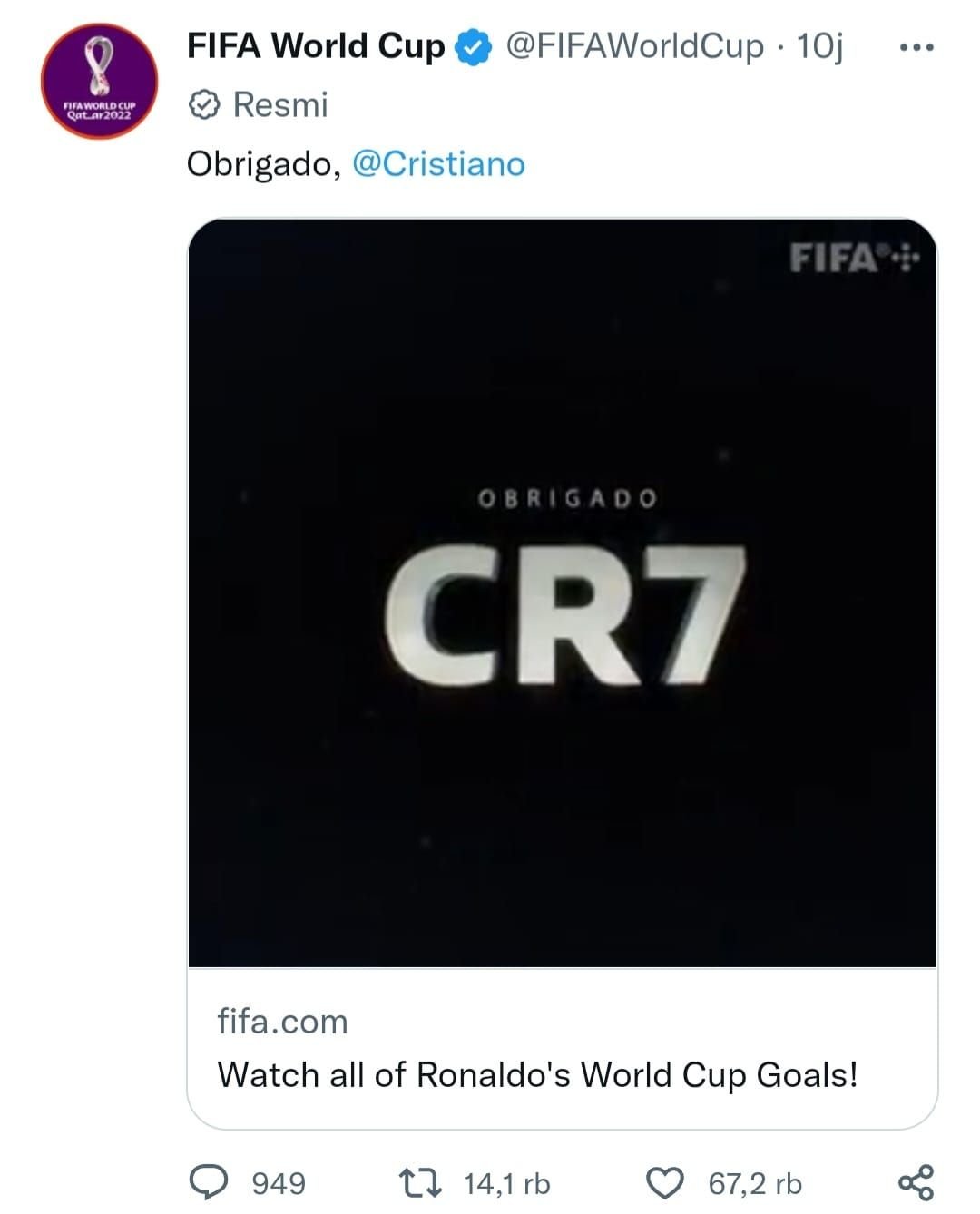Open the three-dots more options menu
980x1214 pixels.
916,47
